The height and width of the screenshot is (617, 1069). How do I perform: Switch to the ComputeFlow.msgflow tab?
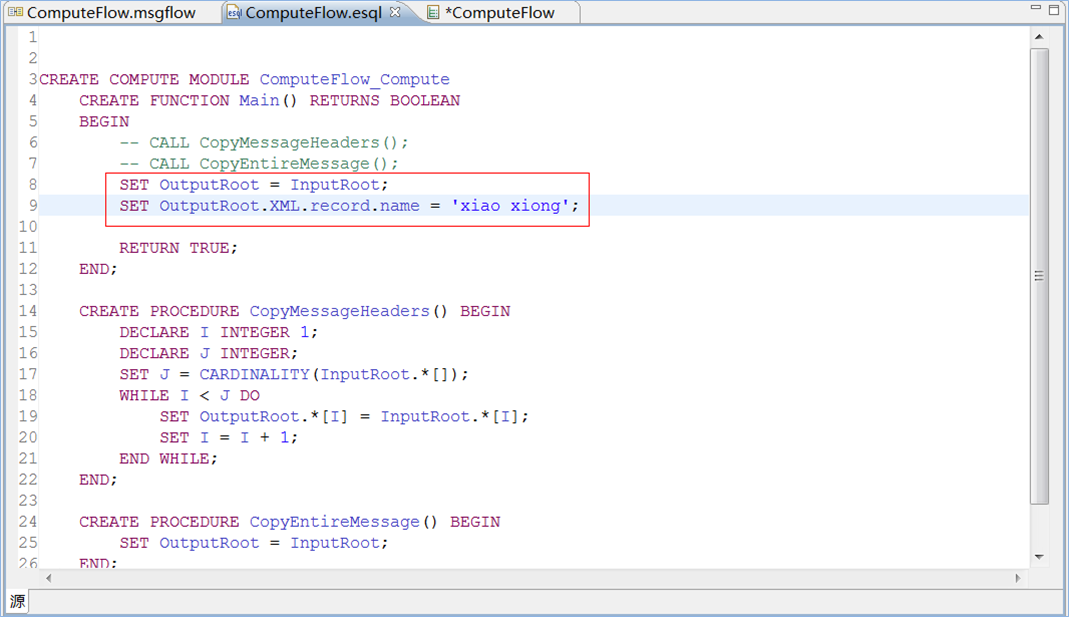(x=111, y=13)
